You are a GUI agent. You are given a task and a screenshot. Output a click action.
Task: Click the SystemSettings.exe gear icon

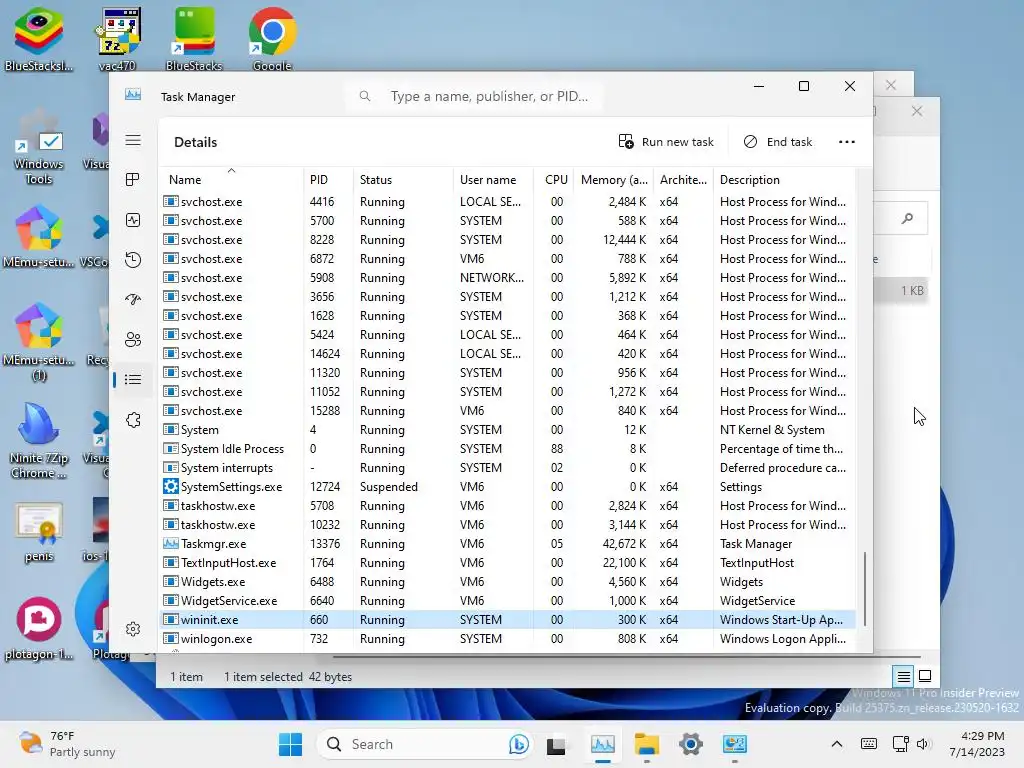tap(170, 487)
